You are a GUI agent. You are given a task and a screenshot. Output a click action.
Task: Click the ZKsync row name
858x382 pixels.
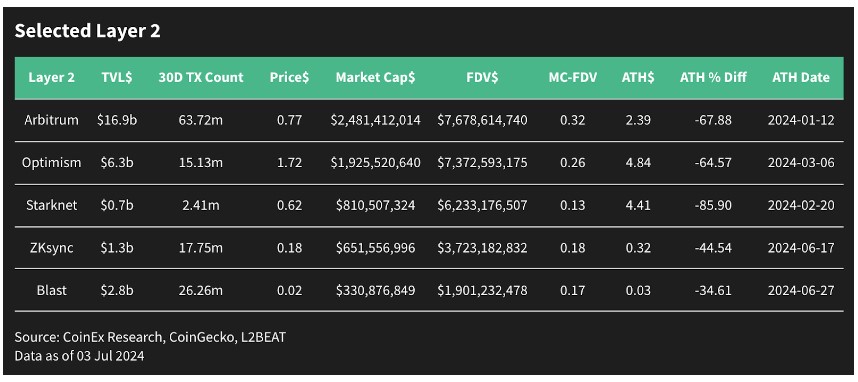(x=51, y=248)
